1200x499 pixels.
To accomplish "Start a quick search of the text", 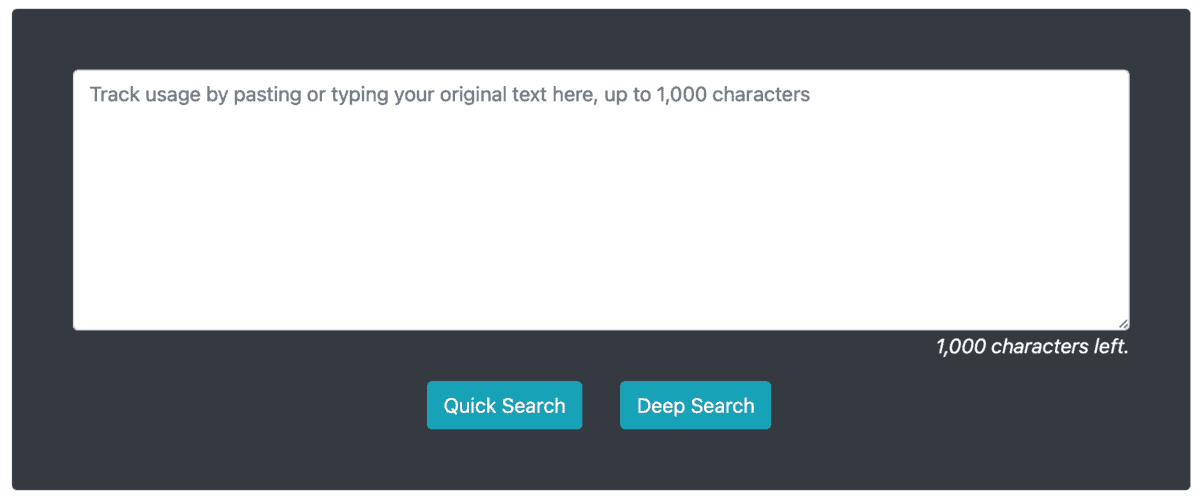I will 504,405.
